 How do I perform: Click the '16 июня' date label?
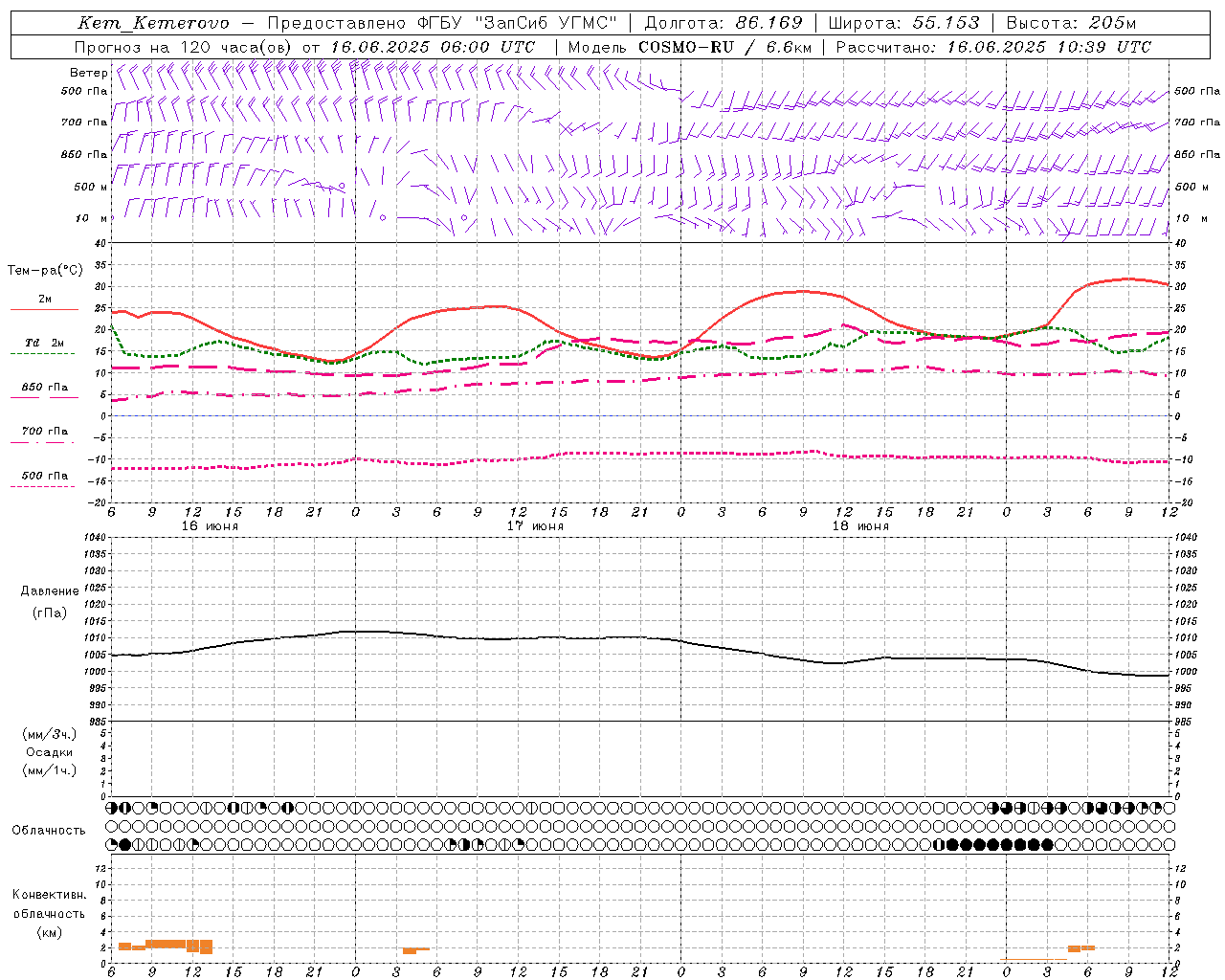click(210, 526)
